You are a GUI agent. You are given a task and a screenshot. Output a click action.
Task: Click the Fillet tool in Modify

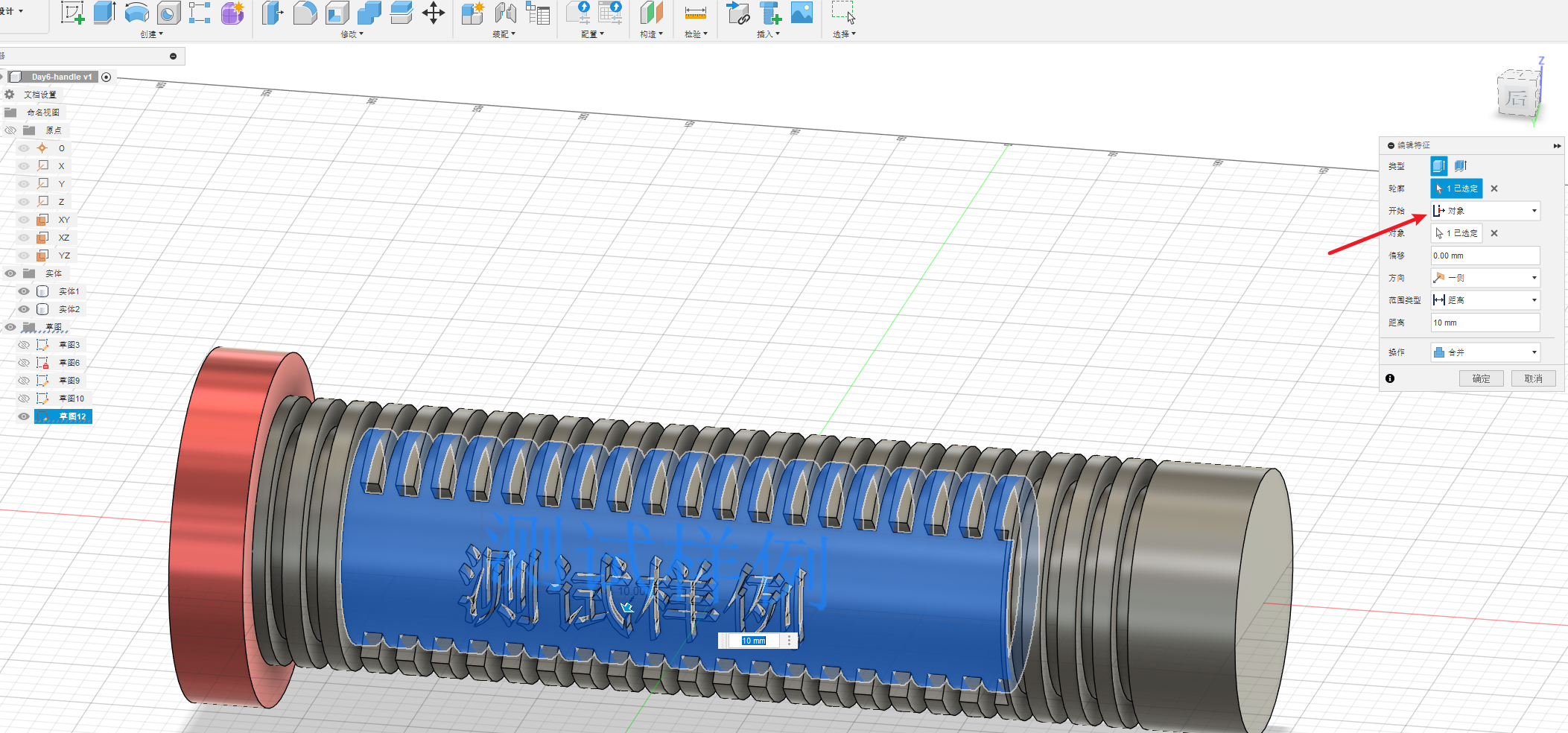pos(305,13)
